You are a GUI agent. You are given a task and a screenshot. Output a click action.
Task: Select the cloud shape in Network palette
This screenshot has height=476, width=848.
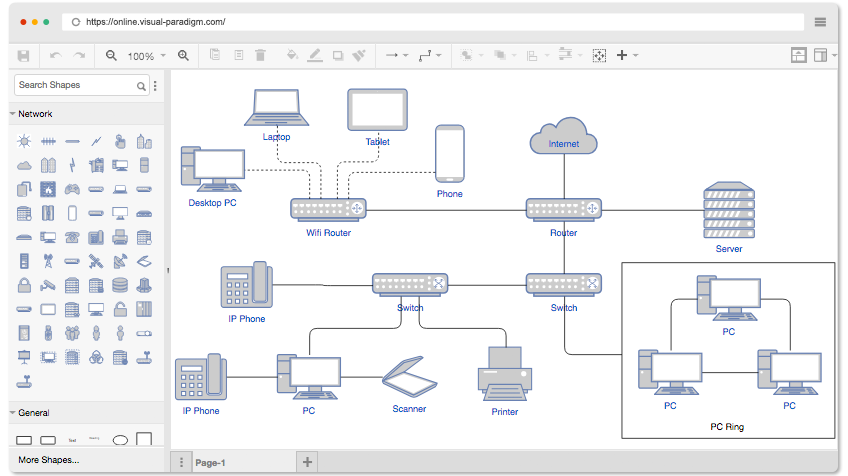(24, 166)
